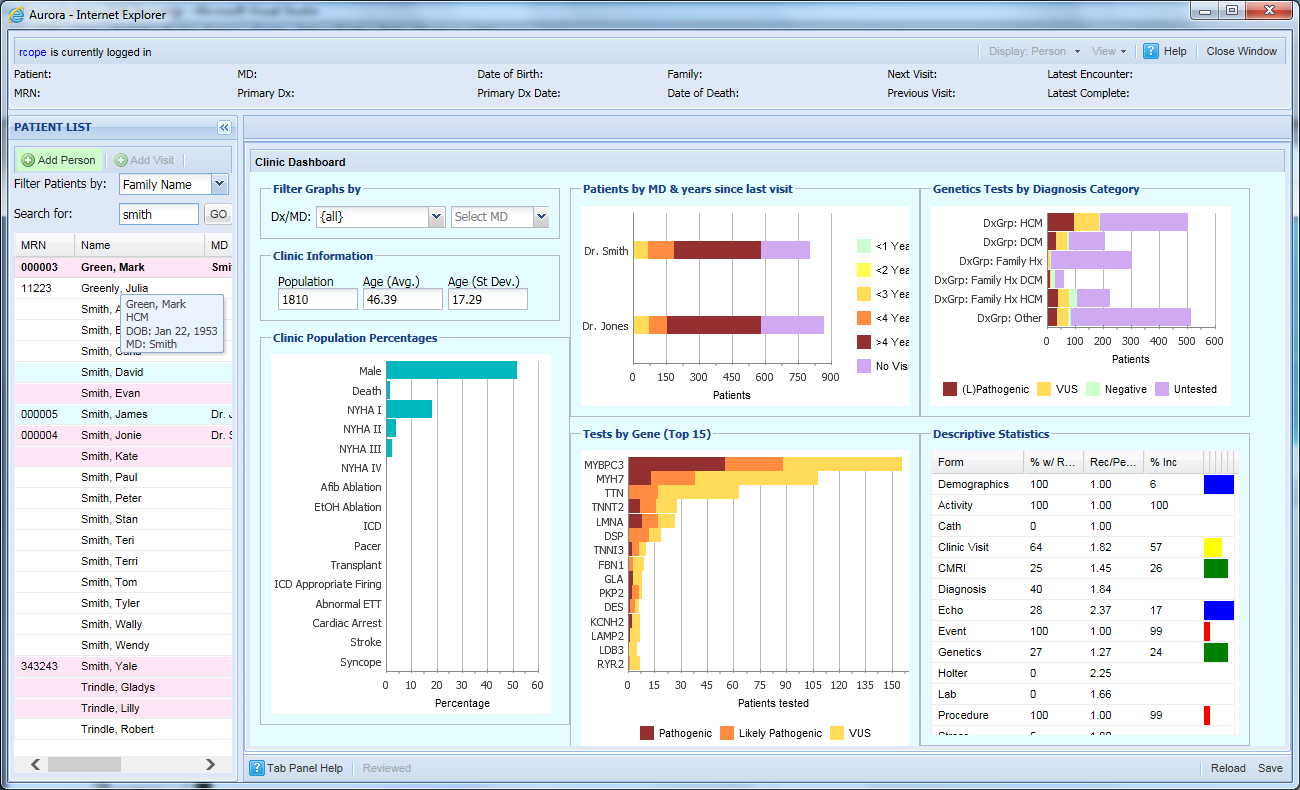
Task: Expand the Dx/MD filter dropdown
Action: click(x=436, y=217)
